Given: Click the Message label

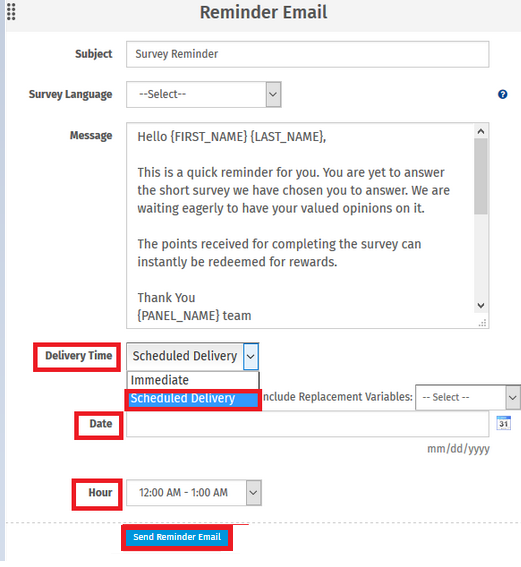Looking at the screenshot, I should (x=91, y=136).
